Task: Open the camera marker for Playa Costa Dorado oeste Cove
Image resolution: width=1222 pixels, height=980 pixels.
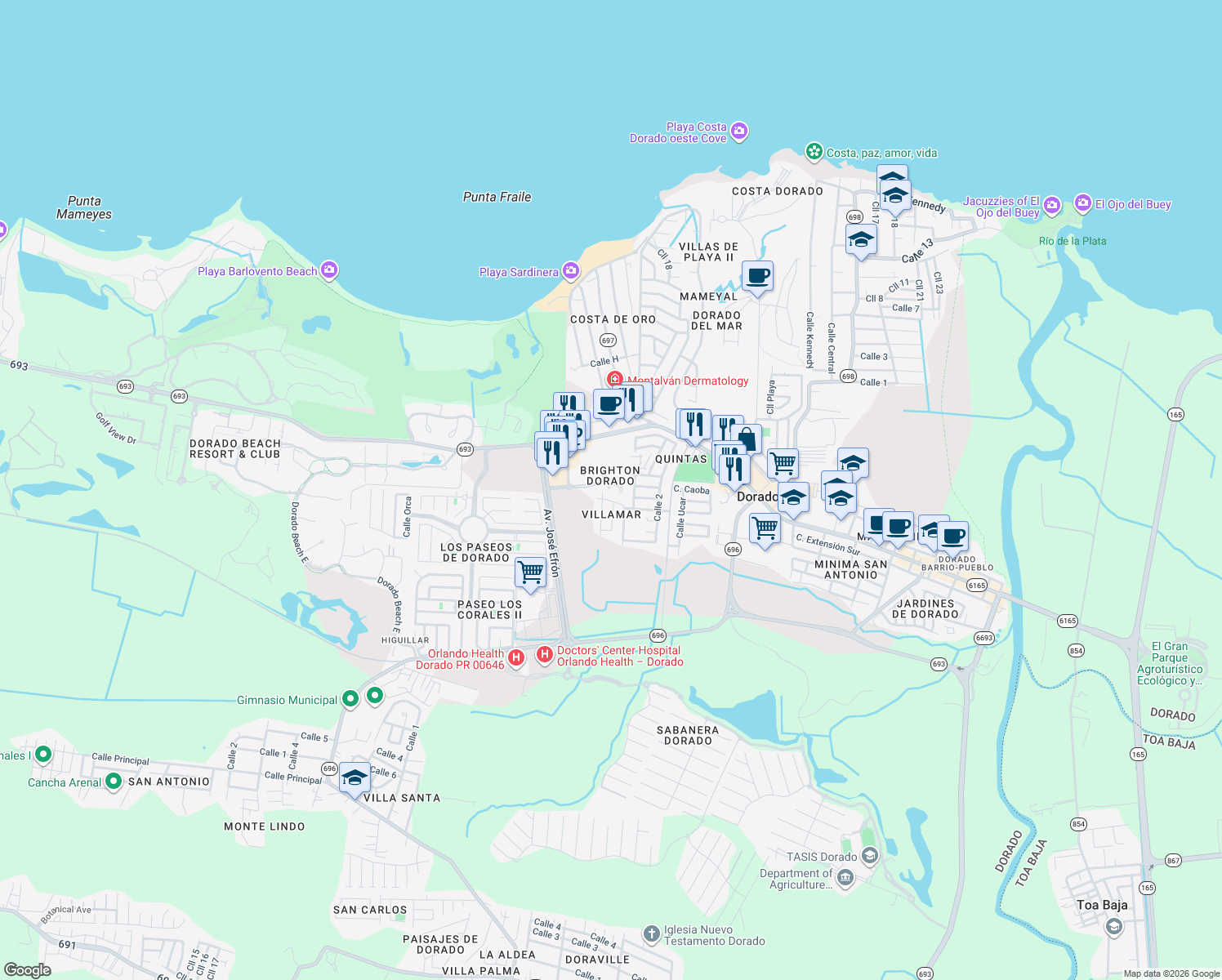Action: [x=739, y=131]
